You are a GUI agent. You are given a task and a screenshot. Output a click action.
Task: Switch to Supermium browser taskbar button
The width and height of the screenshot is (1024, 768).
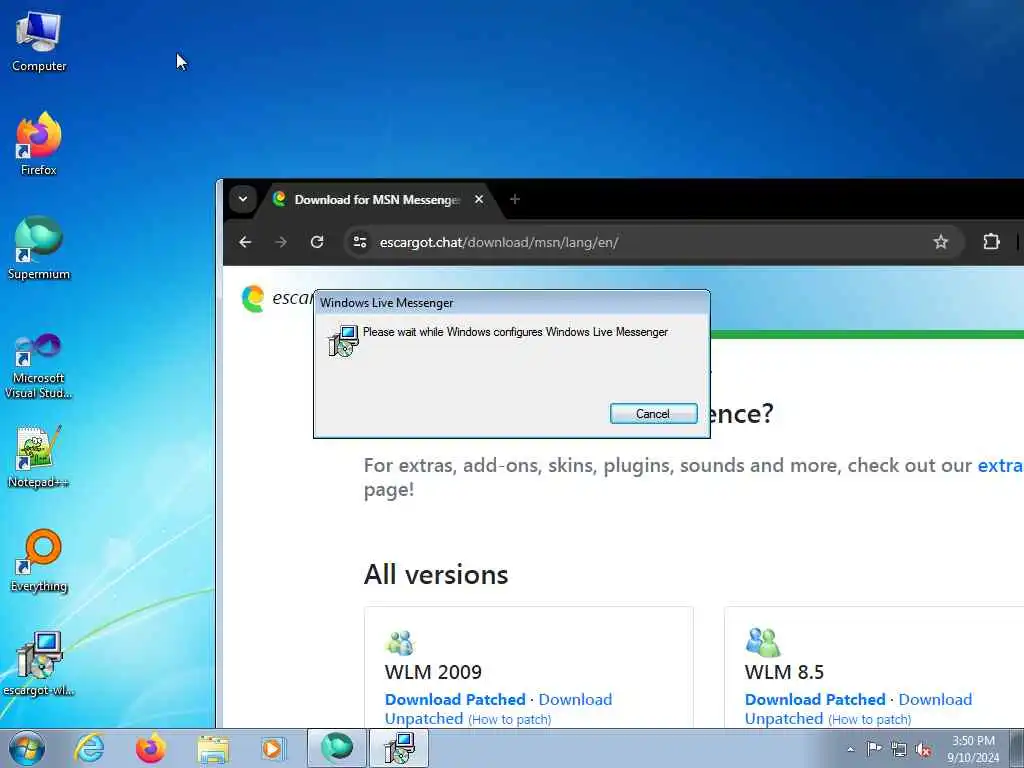point(336,748)
